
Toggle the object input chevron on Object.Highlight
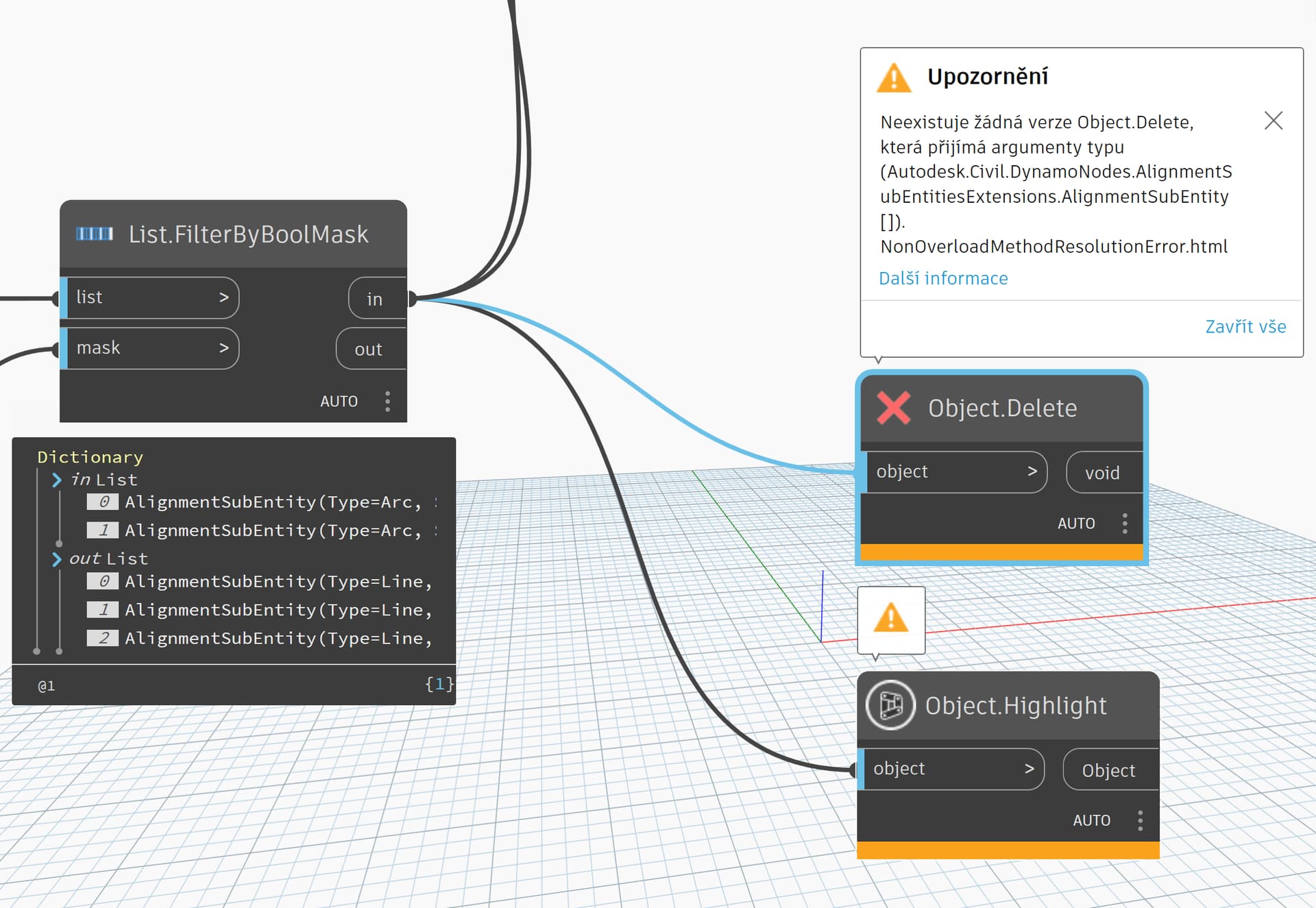click(1029, 769)
